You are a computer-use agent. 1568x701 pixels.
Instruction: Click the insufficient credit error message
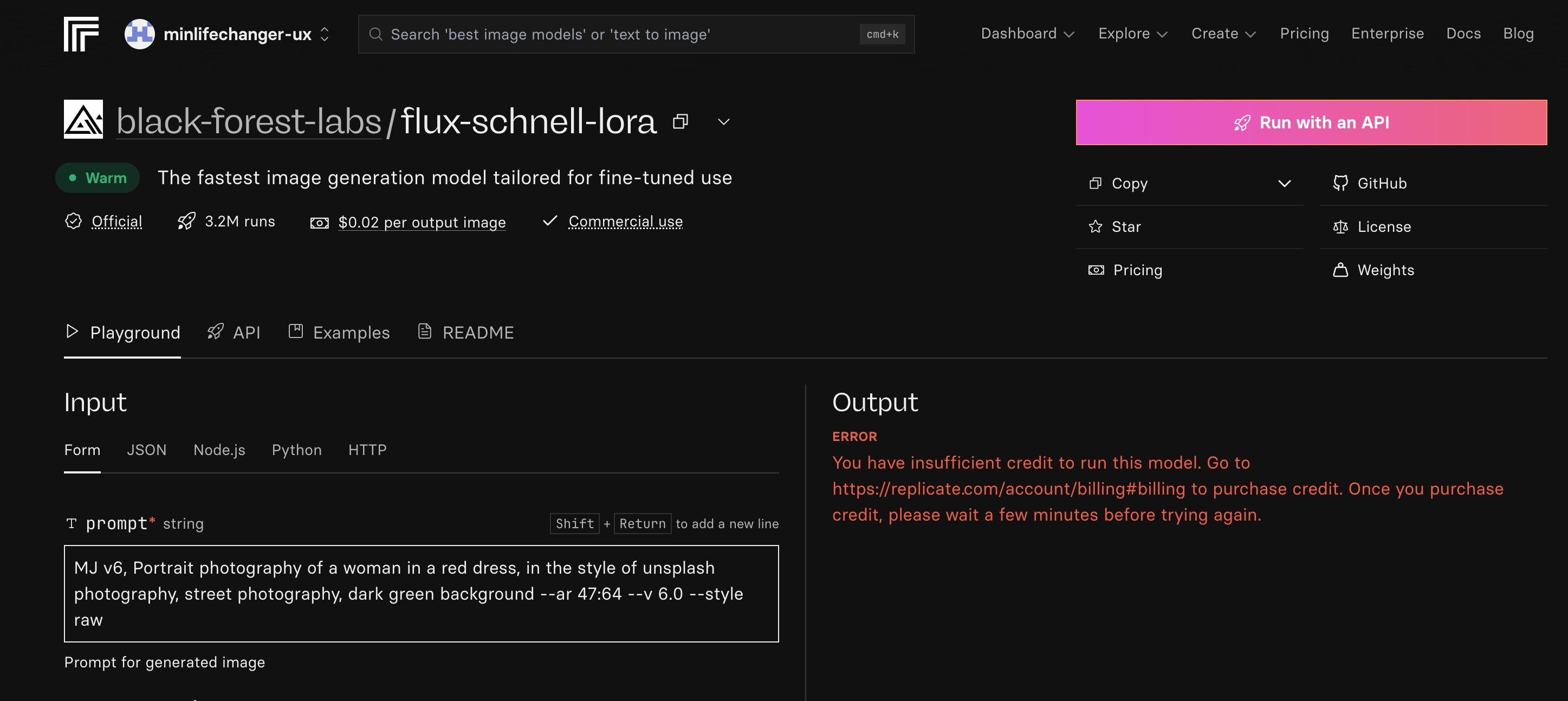tap(1168, 489)
